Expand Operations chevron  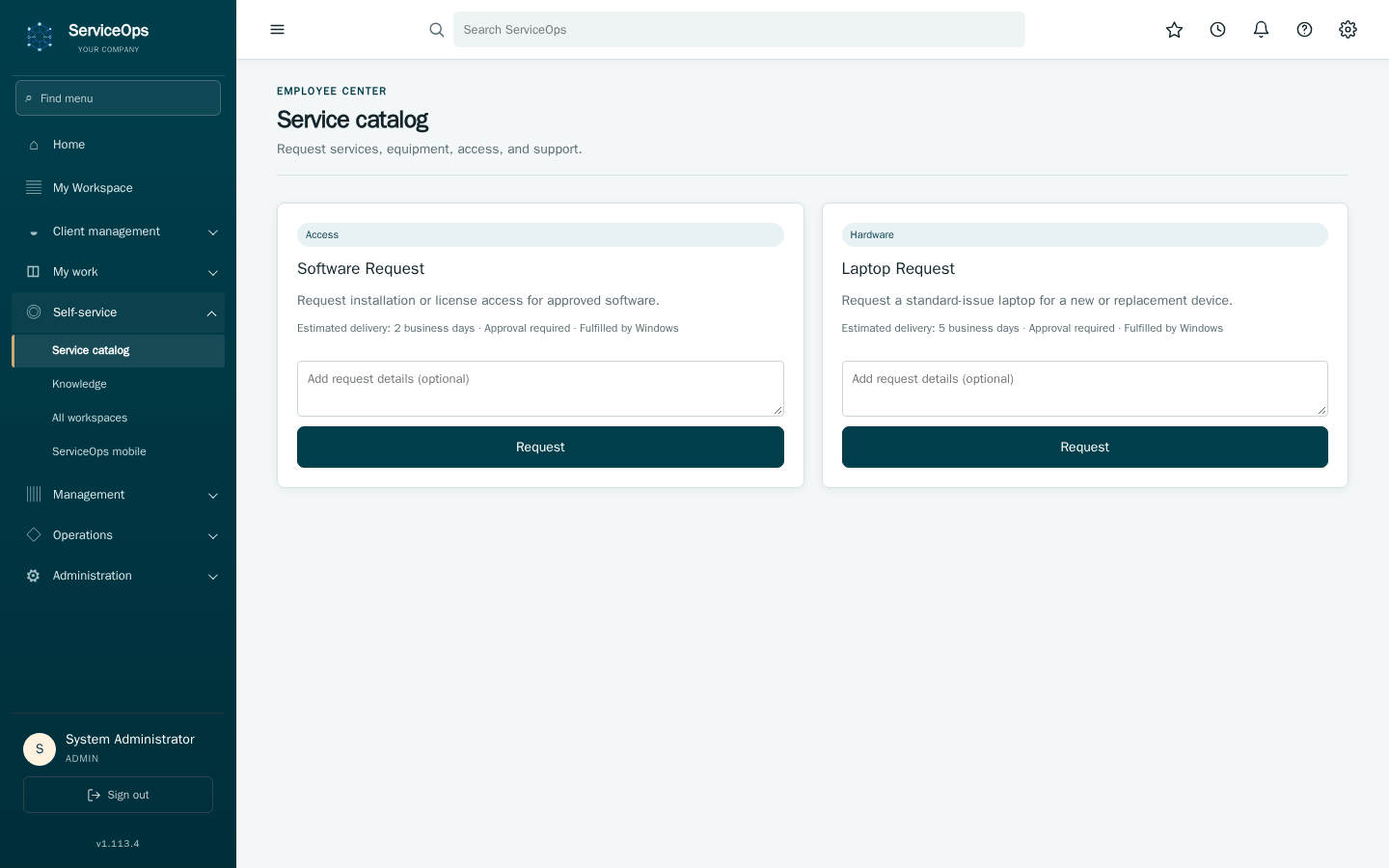213,536
